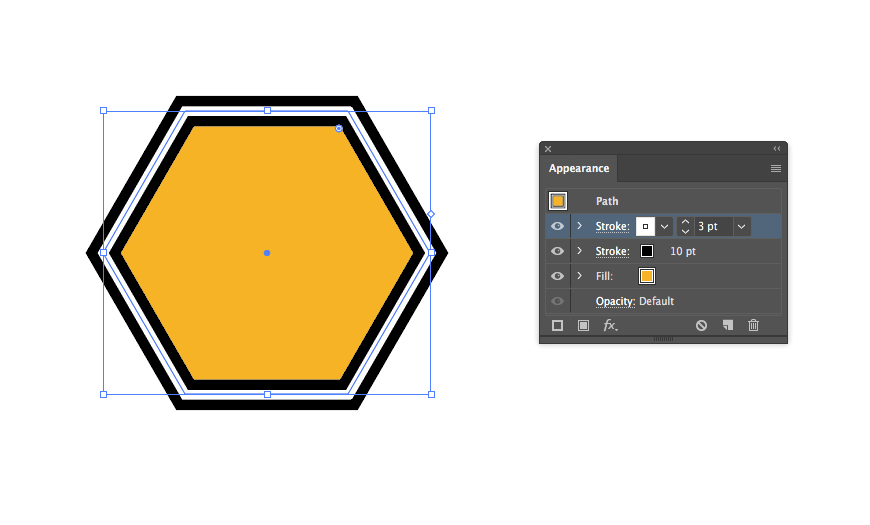Image resolution: width=870 pixels, height=525 pixels.
Task: Select the Appearance panel tab
Action: click(x=579, y=168)
